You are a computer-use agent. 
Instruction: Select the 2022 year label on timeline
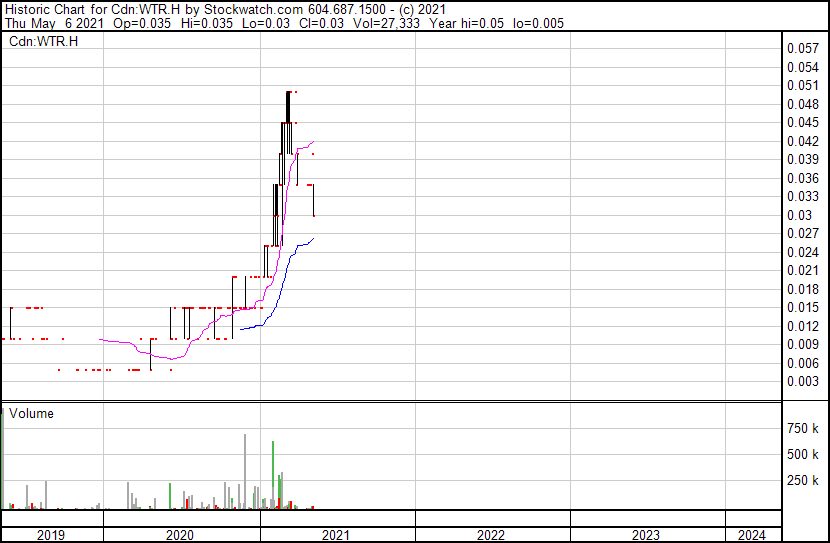pyautogui.click(x=491, y=534)
